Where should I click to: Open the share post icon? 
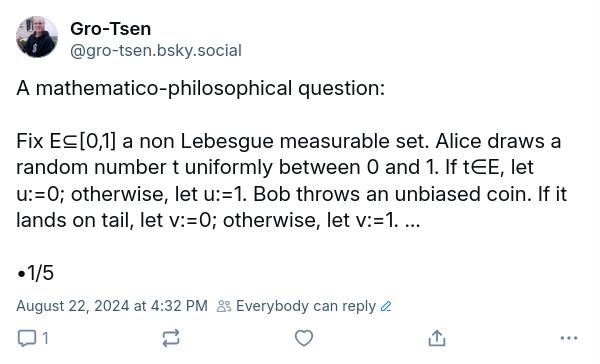coord(437,338)
